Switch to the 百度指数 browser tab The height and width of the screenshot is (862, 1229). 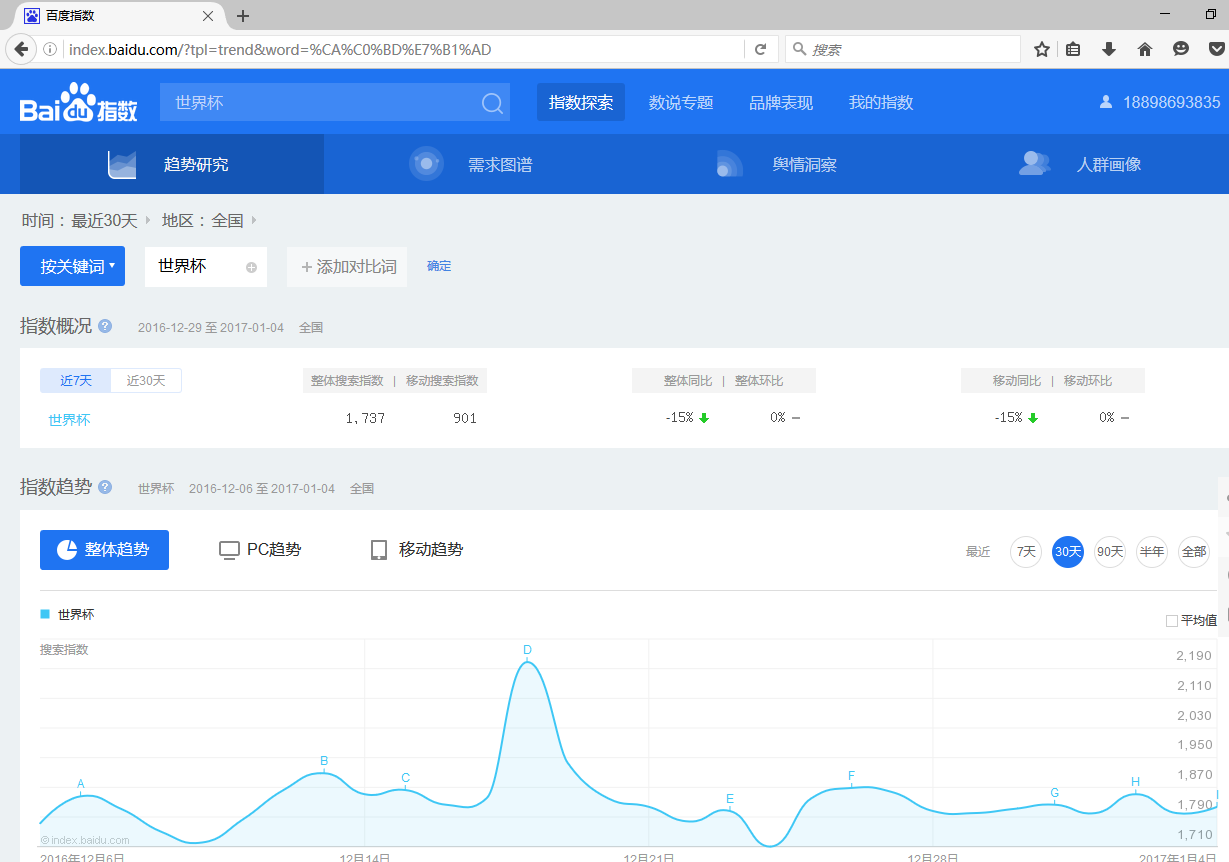coord(116,16)
